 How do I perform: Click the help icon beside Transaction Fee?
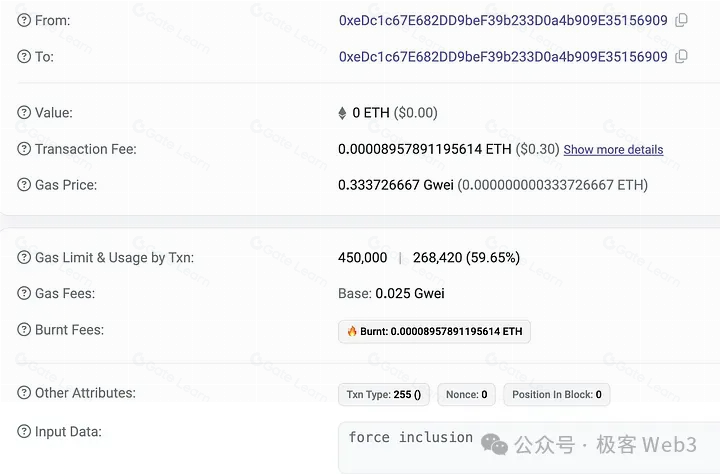coord(24,149)
